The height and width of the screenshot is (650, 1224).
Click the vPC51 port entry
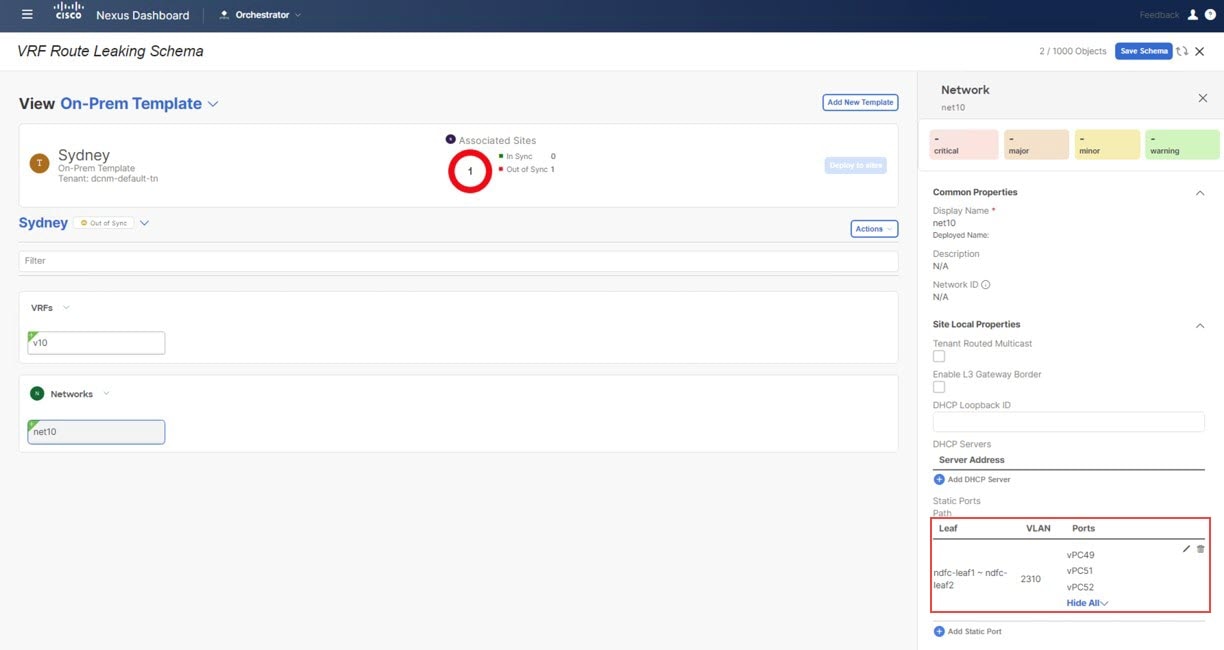tap(1080, 571)
